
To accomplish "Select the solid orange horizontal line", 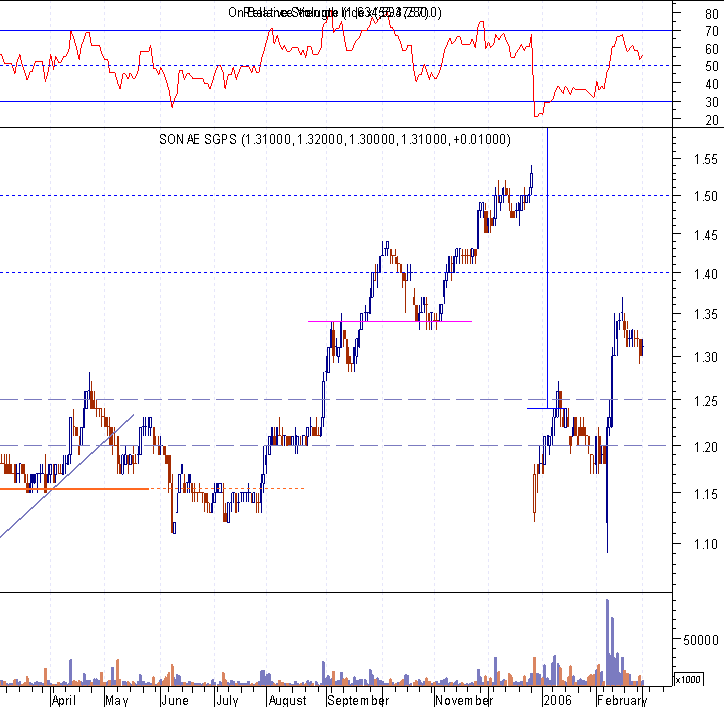I will point(74,488).
